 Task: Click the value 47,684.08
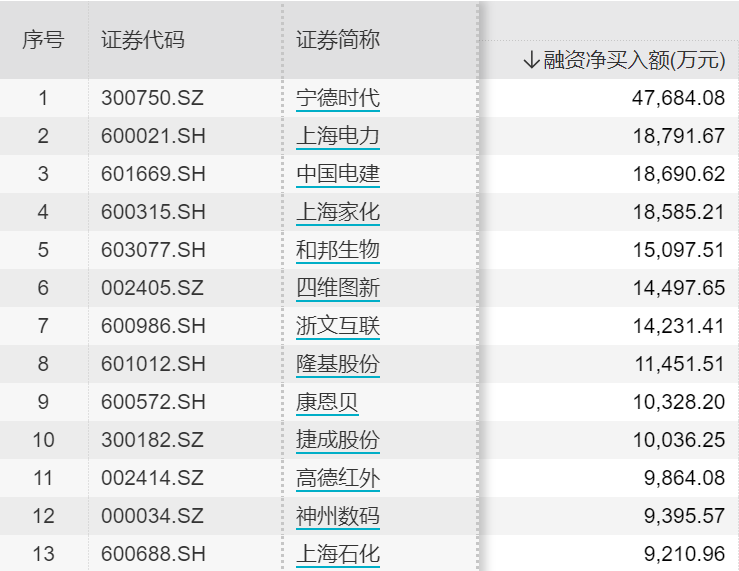[678, 98]
